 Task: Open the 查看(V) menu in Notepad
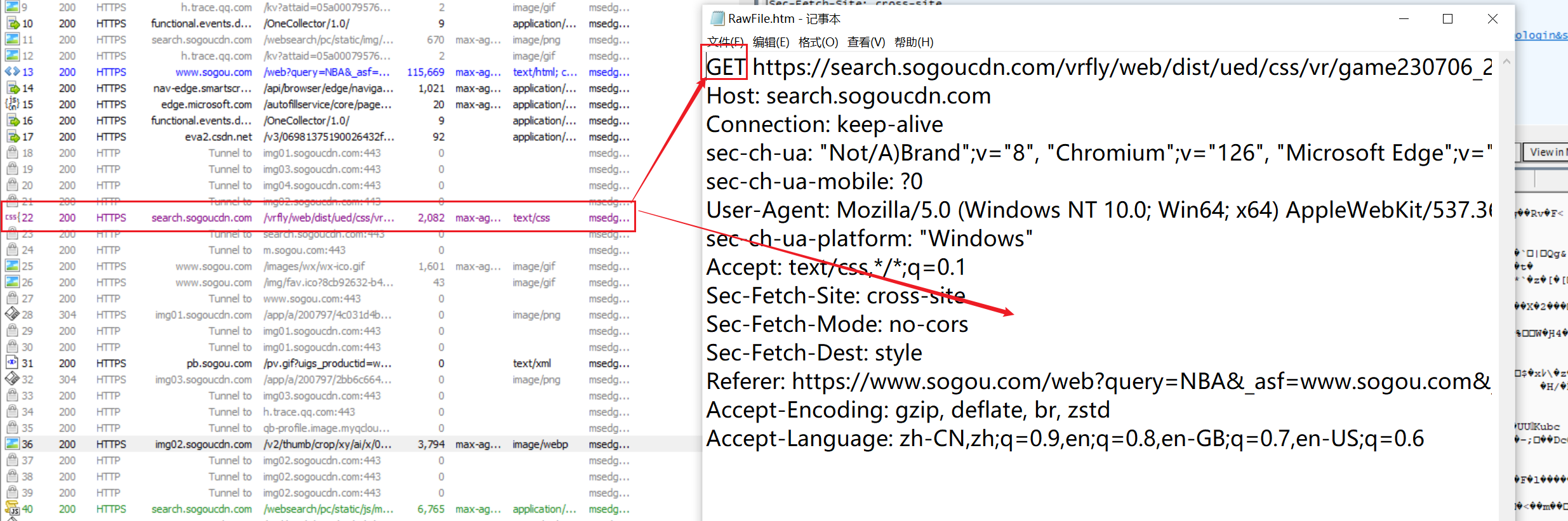[x=866, y=42]
